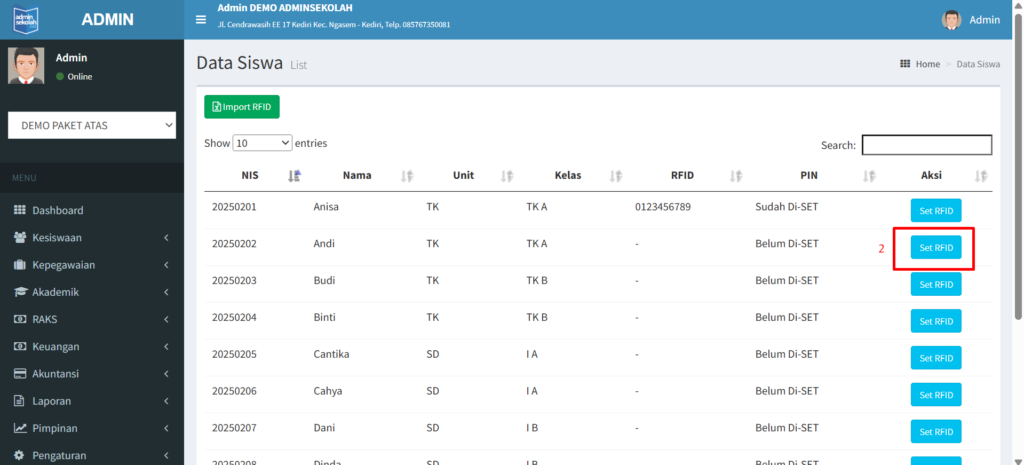Click the Kepegawaian briefcase icon
Viewport: 1024px width, 465px height.
19,265
